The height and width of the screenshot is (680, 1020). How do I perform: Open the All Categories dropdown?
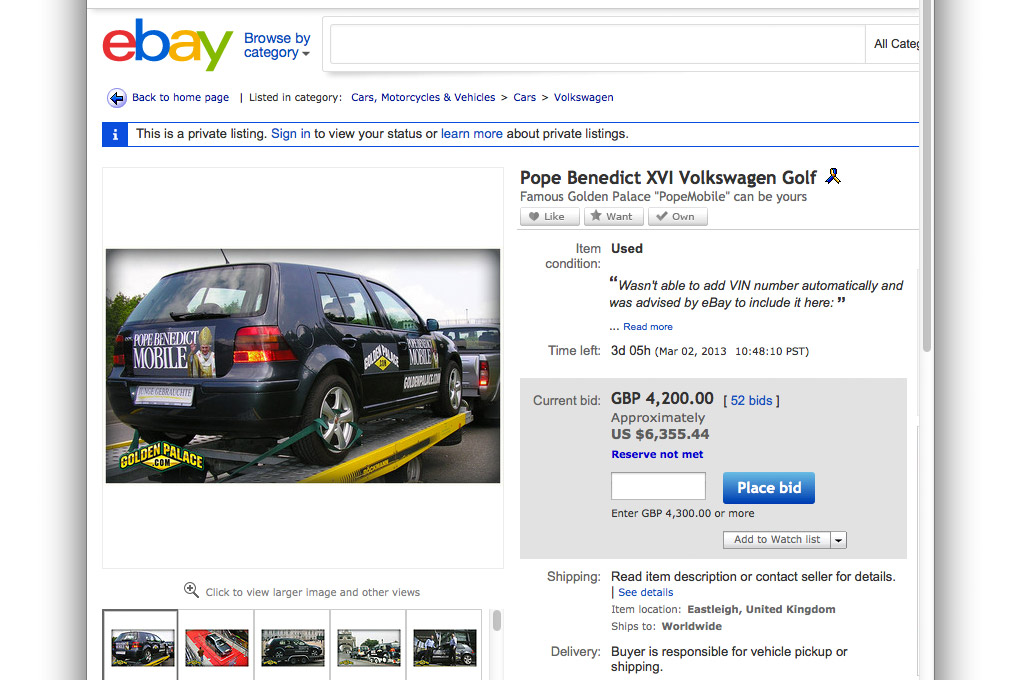click(x=892, y=44)
